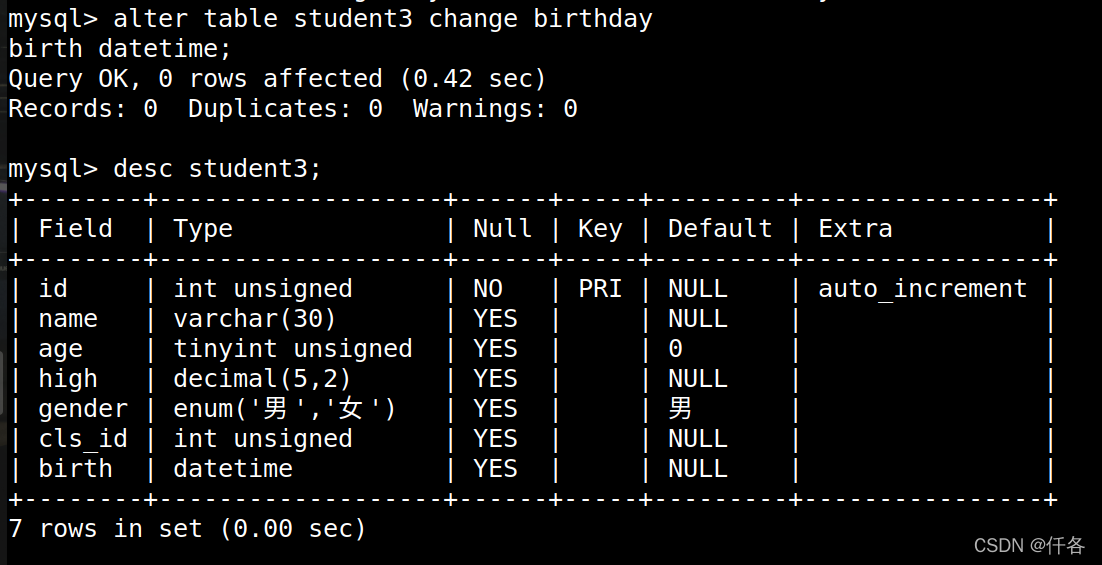Click the 'datetime' type in birth row

(x=233, y=469)
